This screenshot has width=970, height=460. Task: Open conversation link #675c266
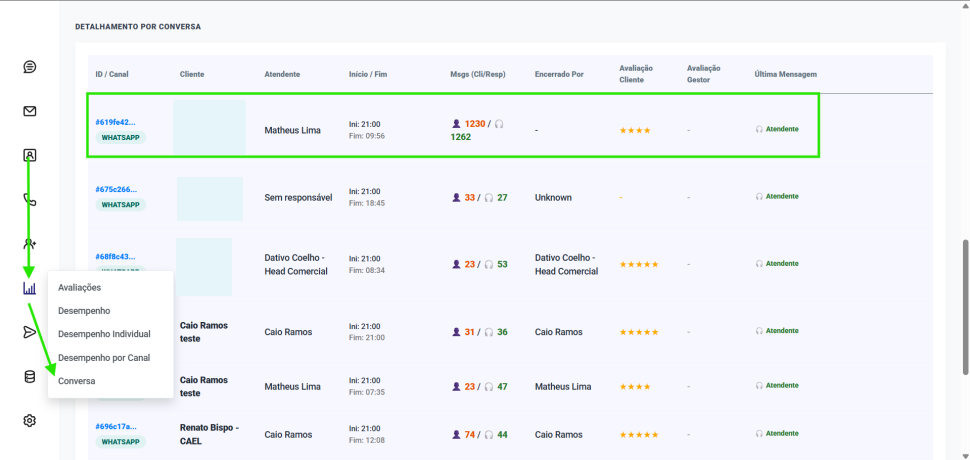click(x=115, y=189)
